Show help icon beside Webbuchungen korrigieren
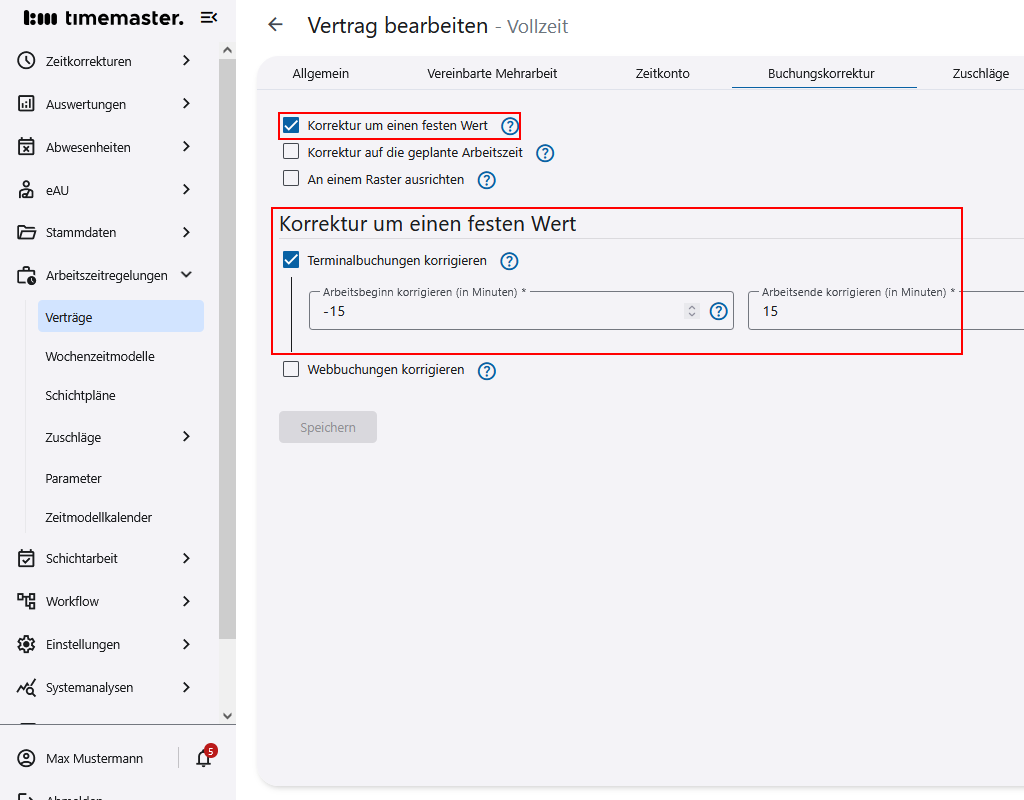Viewport: 1024px width, 800px height. click(x=487, y=371)
